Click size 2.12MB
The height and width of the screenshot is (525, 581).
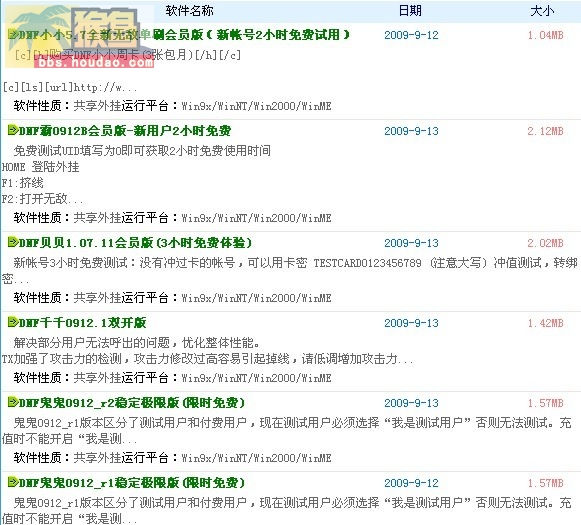point(545,131)
